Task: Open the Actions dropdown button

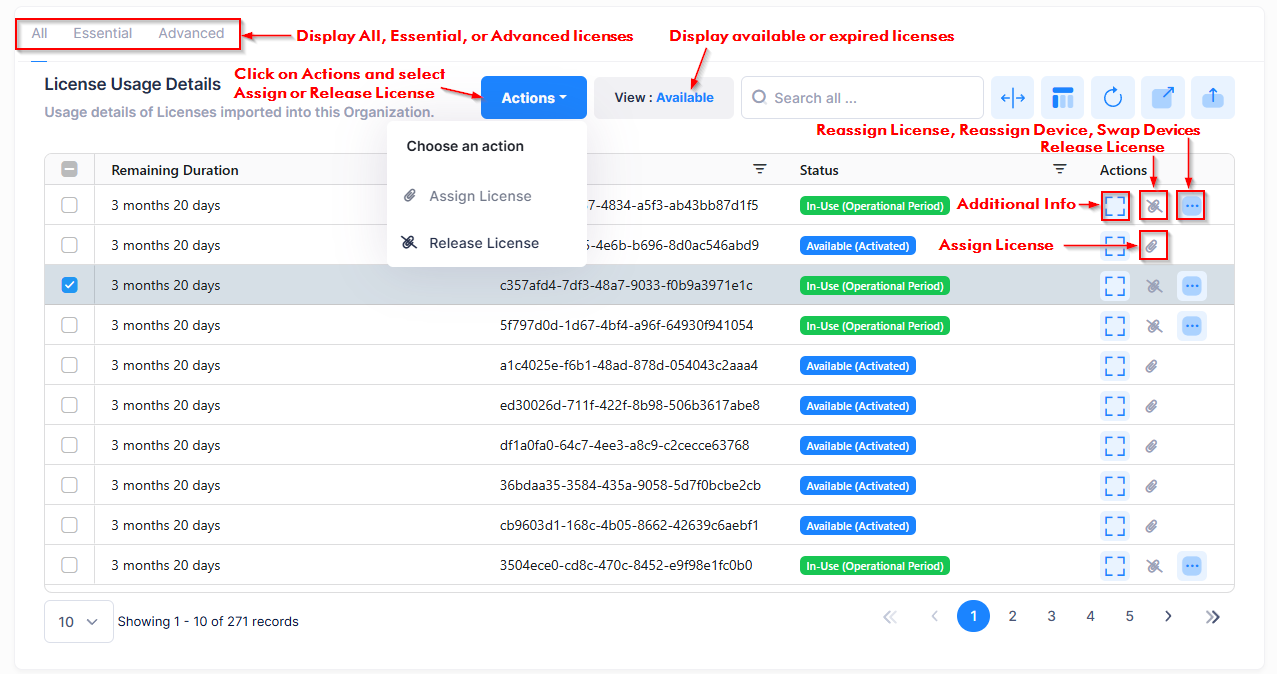Action: click(534, 98)
